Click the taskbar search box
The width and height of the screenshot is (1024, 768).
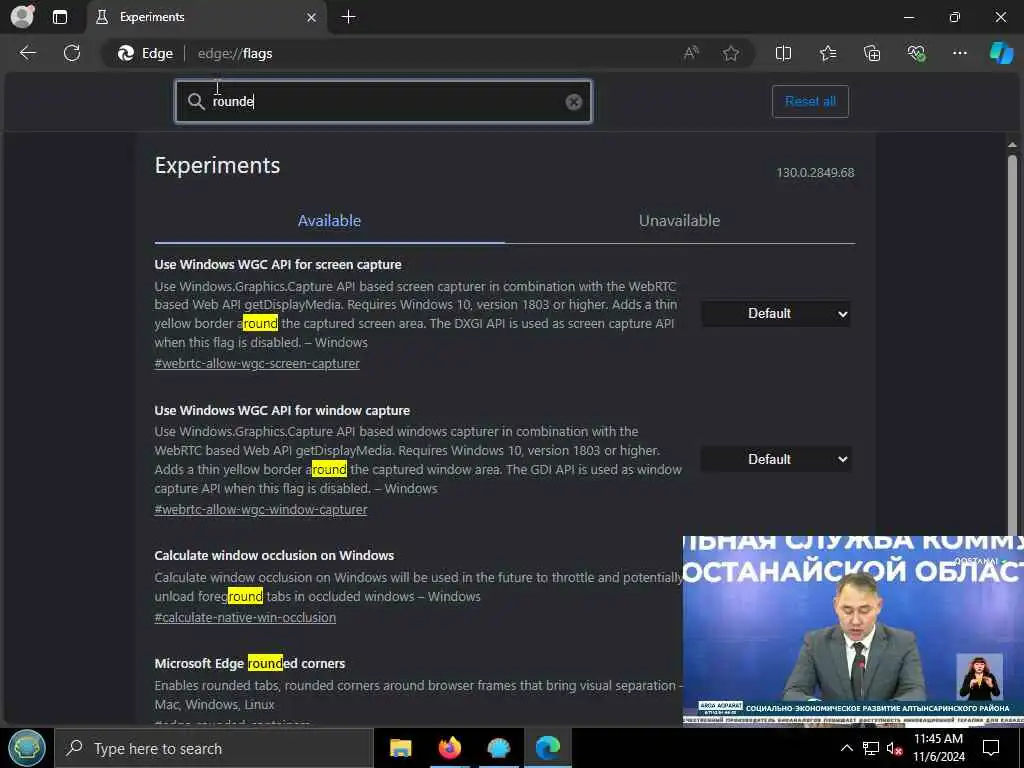pyautogui.click(x=214, y=748)
